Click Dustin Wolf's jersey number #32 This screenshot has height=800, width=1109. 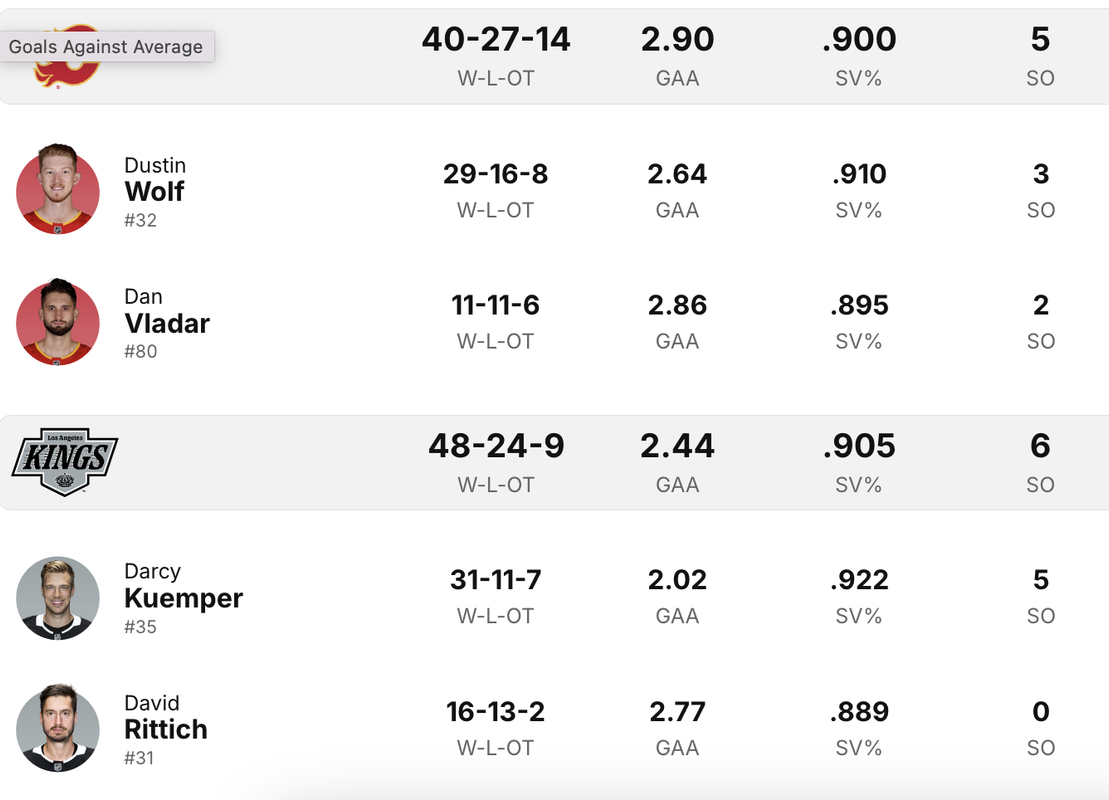pos(141,220)
